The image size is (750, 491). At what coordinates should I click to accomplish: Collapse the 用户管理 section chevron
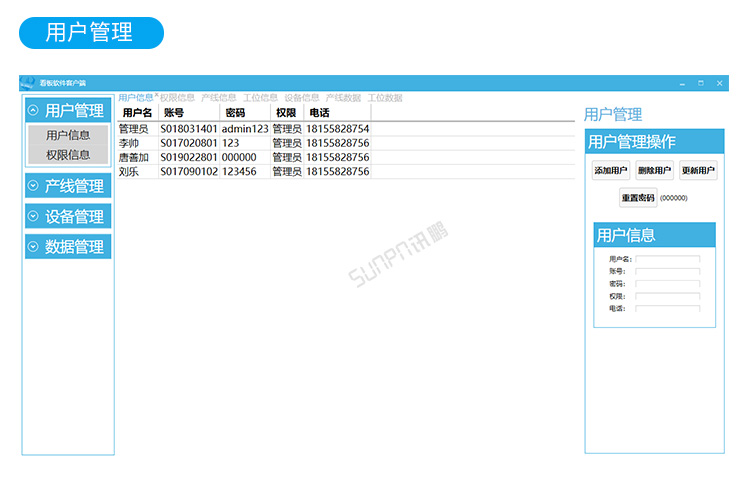[x=33, y=111]
